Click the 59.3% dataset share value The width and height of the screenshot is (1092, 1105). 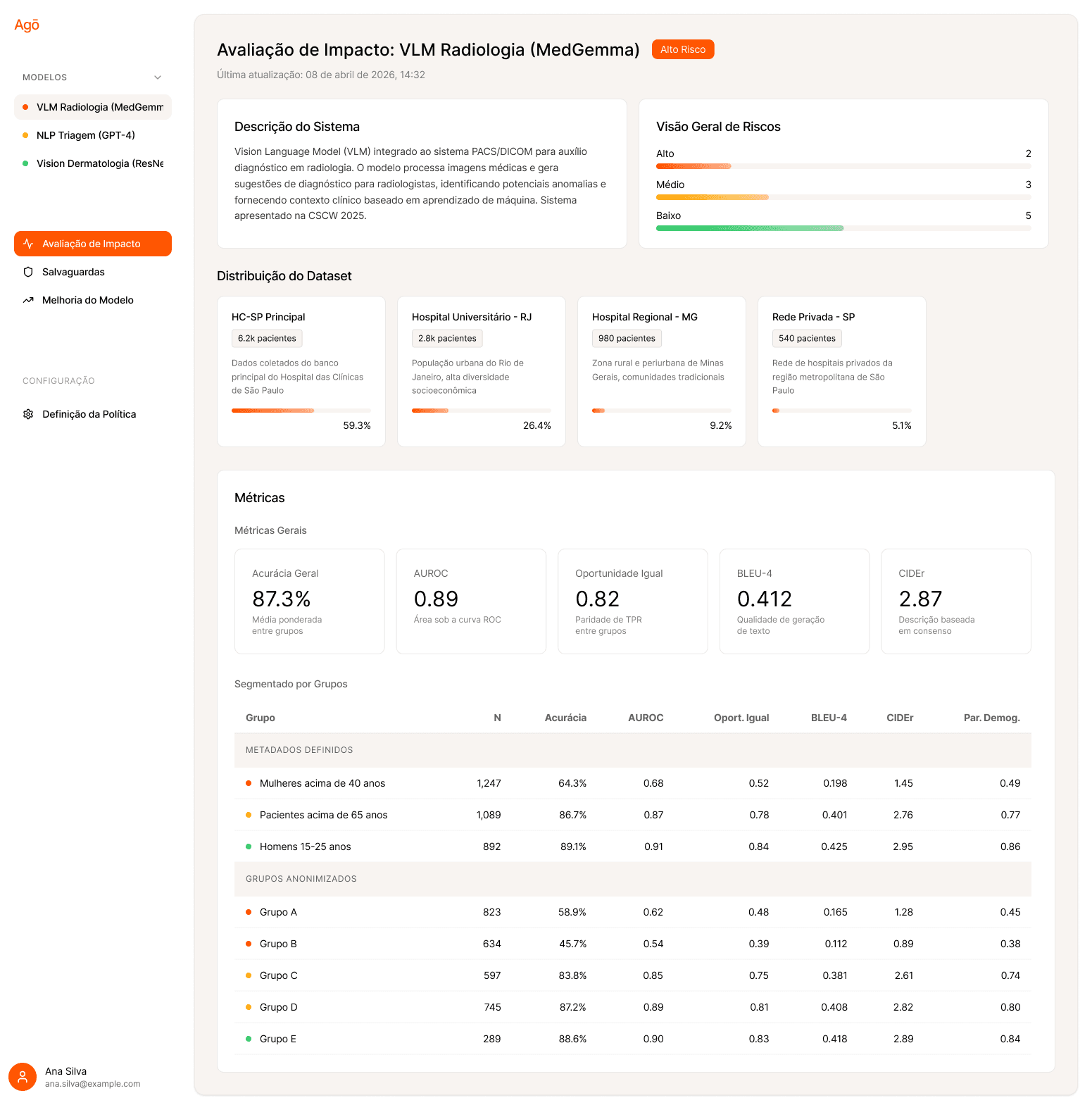tap(357, 425)
